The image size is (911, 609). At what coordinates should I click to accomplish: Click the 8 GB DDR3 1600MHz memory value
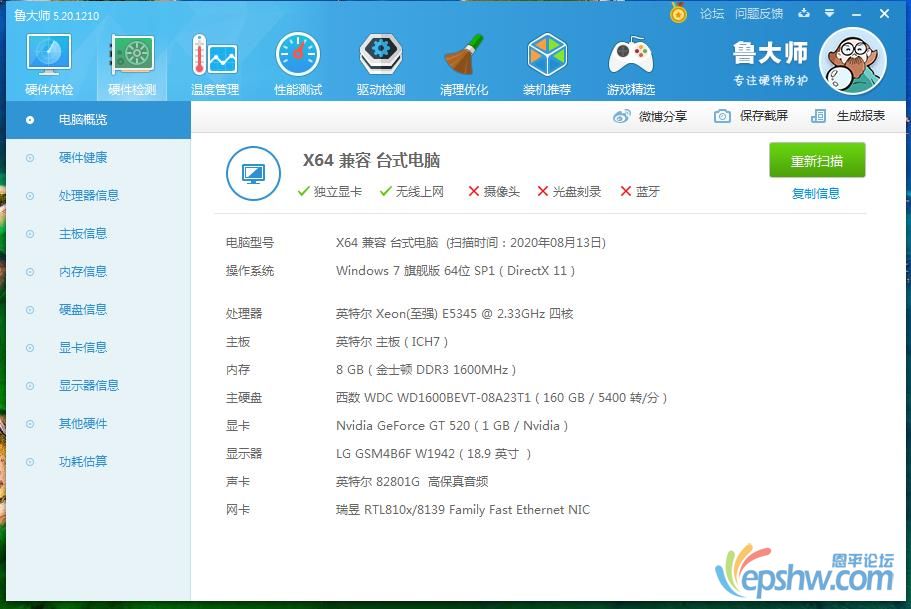click(x=426, y=370)
